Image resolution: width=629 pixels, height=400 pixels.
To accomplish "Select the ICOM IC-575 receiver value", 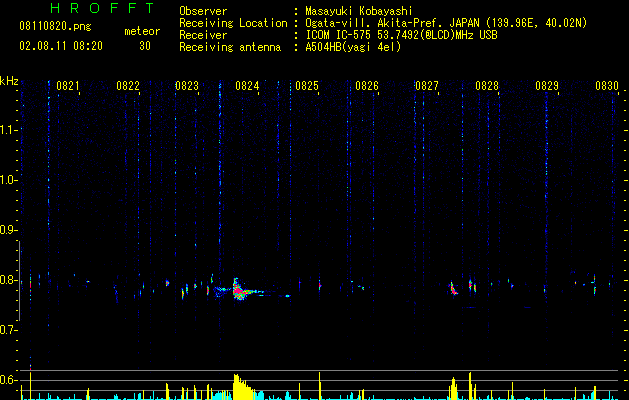I will tap(401, 35).
